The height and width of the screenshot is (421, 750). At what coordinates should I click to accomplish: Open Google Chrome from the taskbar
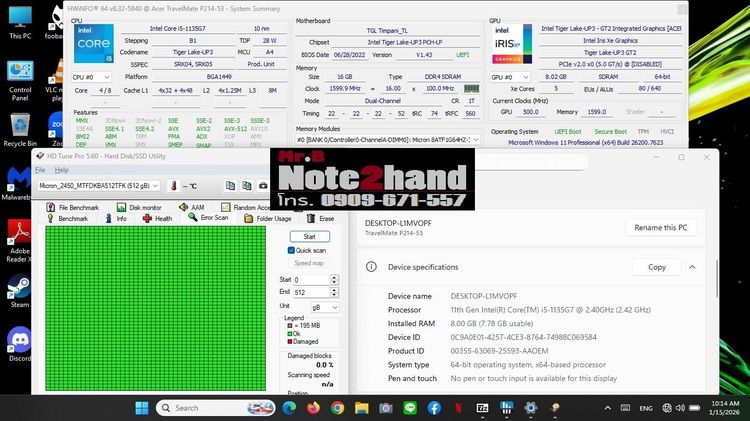pyautogui.click(x=337, y=408)
